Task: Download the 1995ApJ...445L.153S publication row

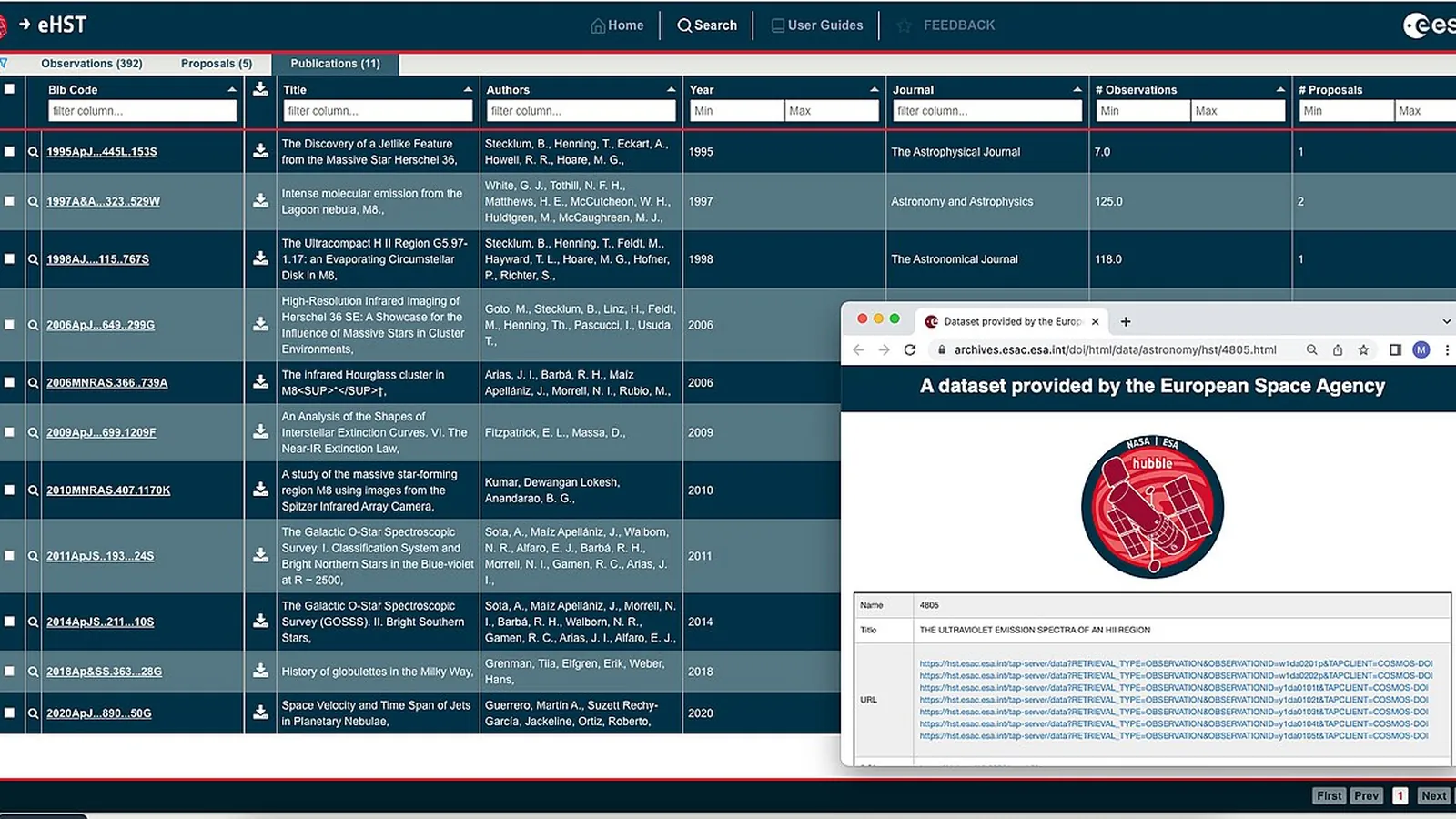Action: tap(260, 151)
